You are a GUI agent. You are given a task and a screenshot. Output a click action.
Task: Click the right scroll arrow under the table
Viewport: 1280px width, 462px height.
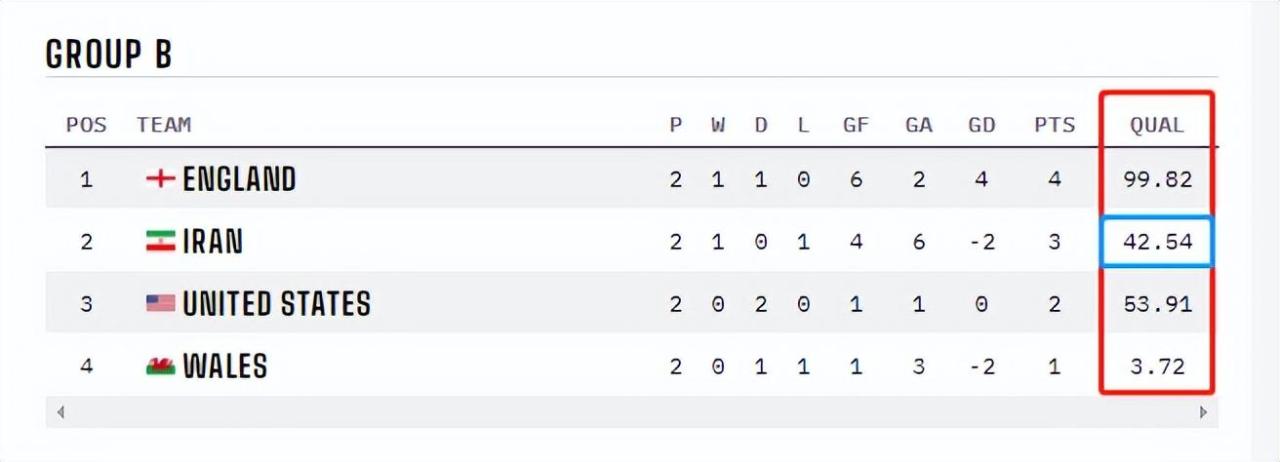(x=1203, y=412)
